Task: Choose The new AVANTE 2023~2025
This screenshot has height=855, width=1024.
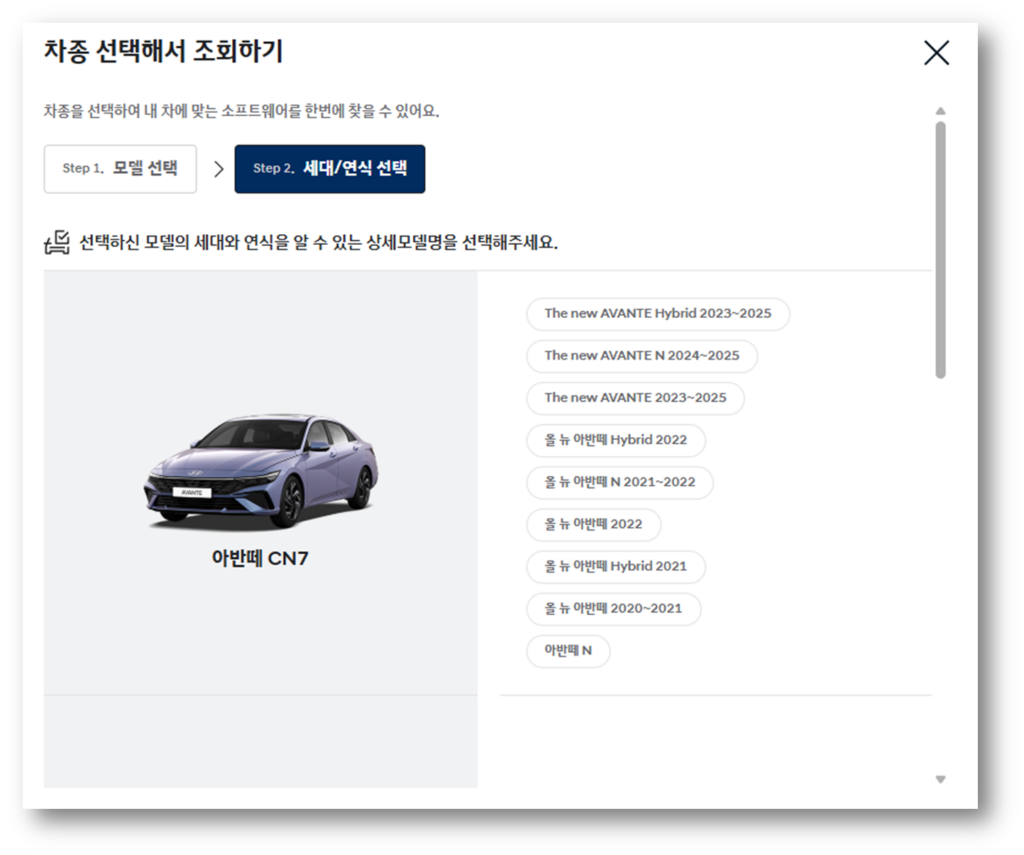Action: (634, 398)
